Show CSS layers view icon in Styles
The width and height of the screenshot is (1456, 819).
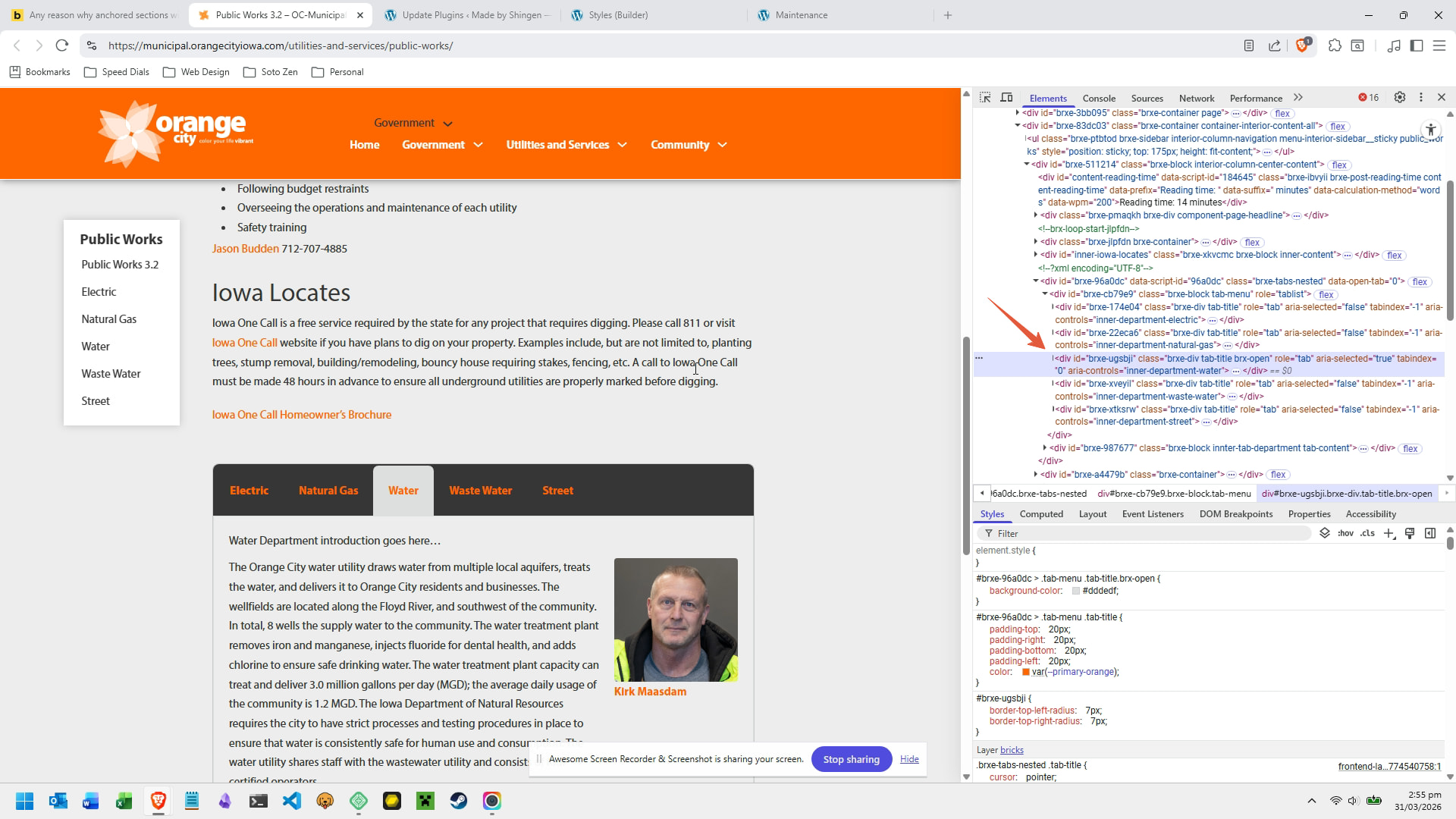click(x=1325, y=533)
